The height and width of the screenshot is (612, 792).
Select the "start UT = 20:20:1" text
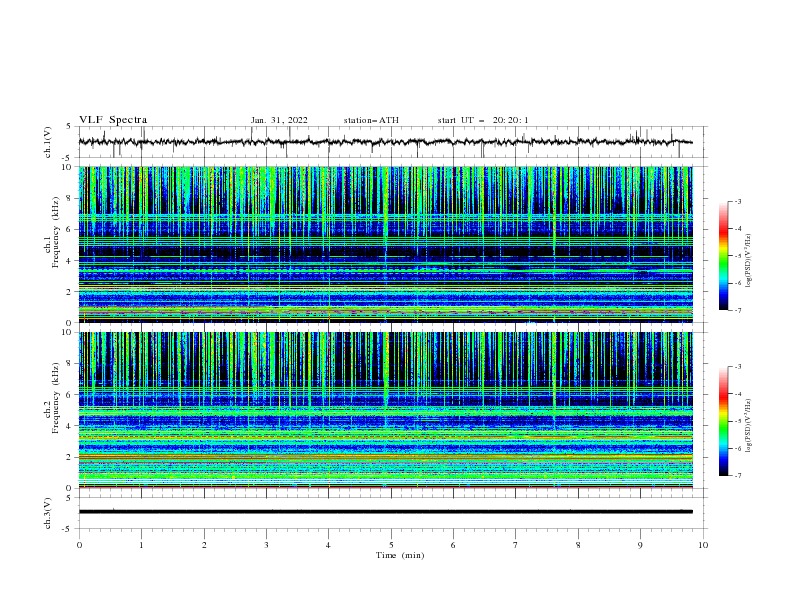tap(482, 120)
